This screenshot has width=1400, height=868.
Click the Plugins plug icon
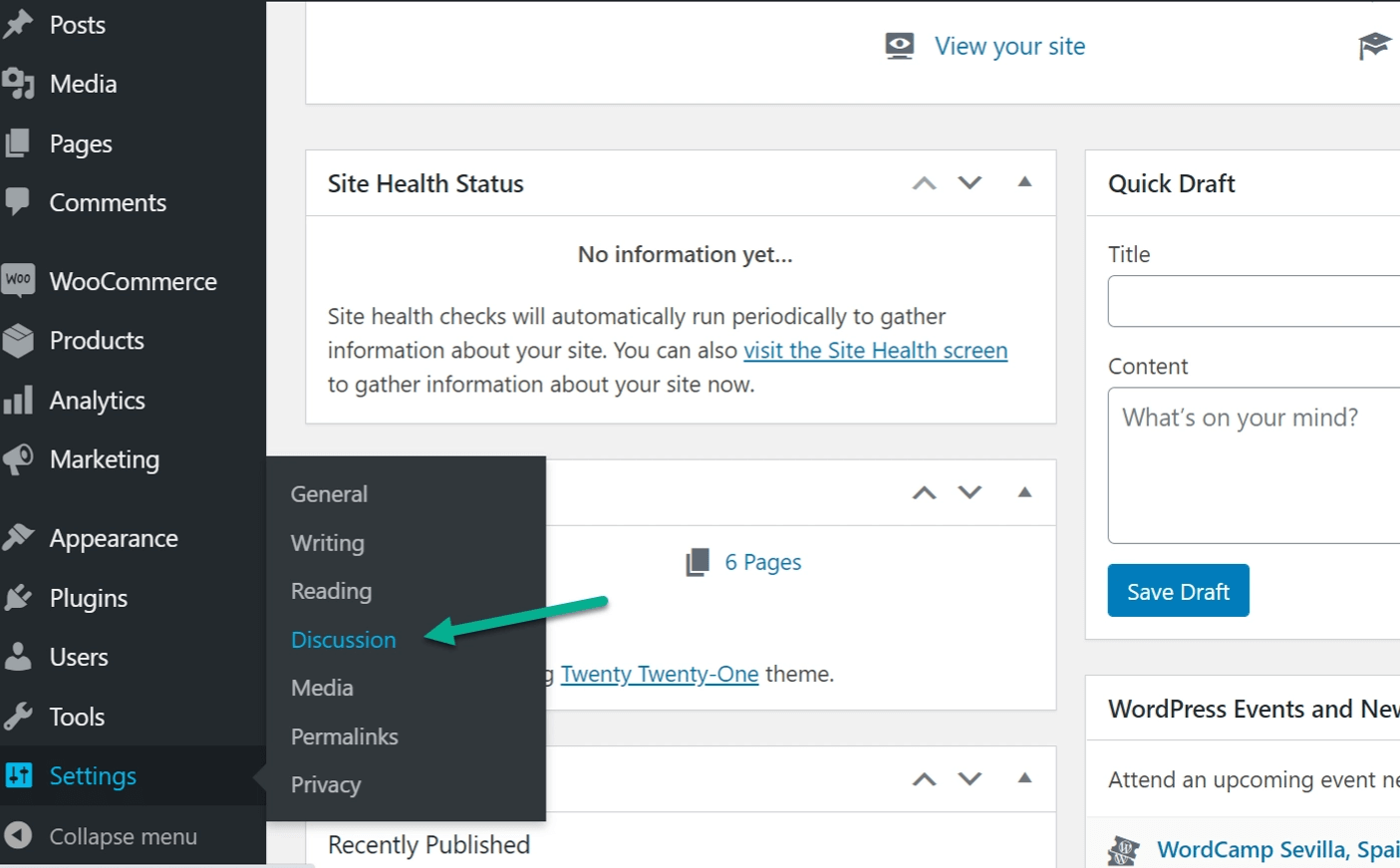click(18, 598)
